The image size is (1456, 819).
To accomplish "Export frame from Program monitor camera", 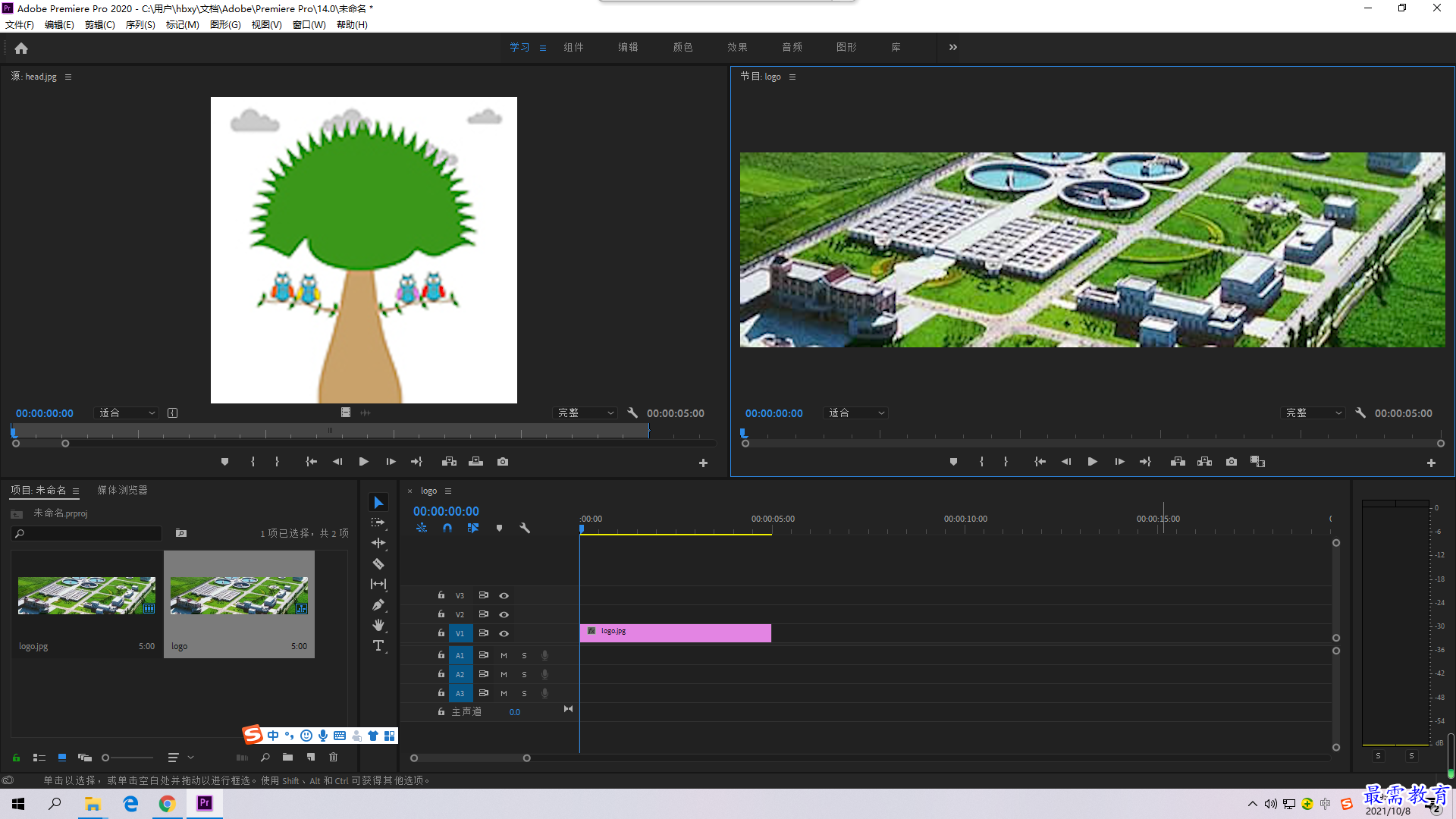I will coord(1232,462).
